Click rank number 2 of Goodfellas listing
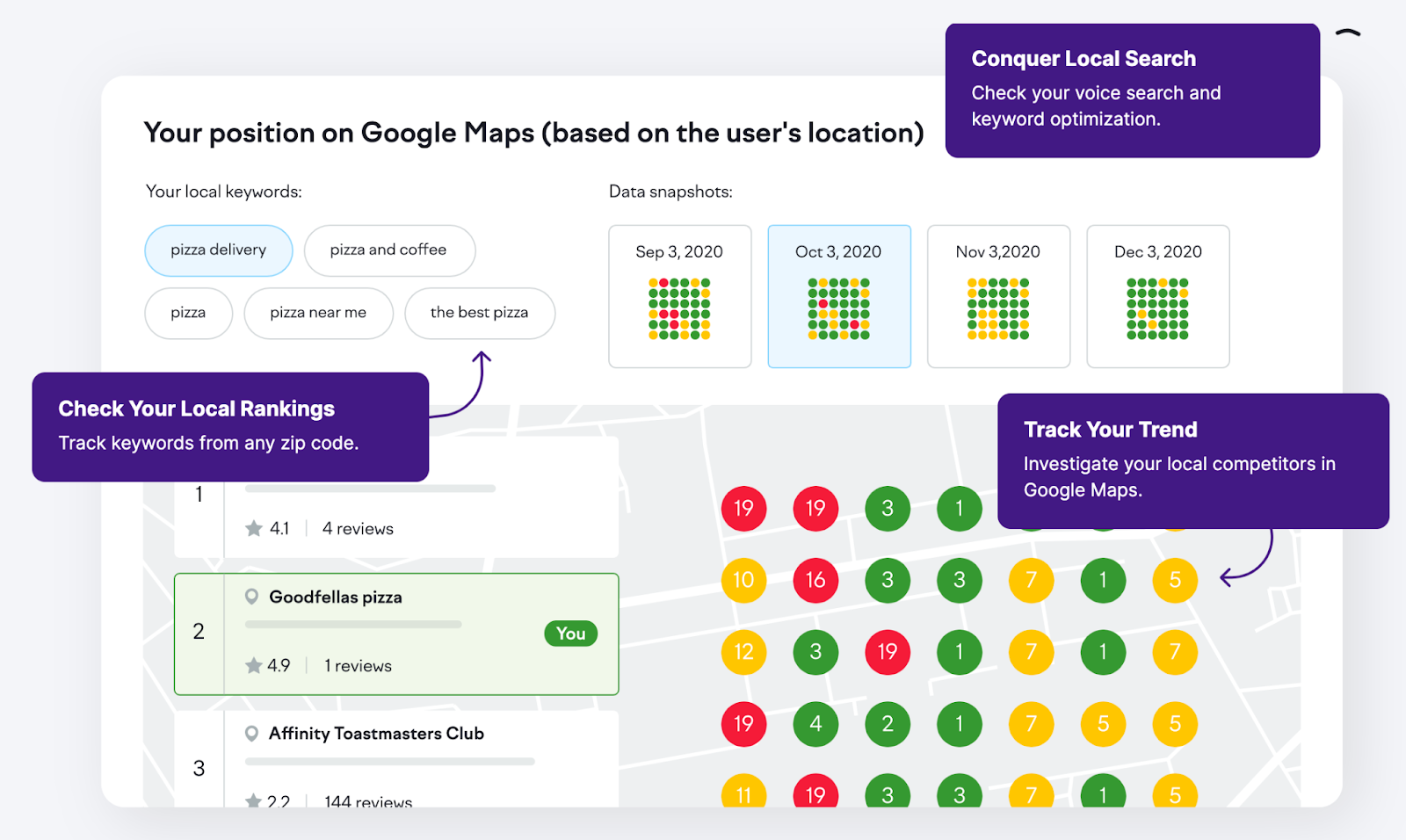This screenshot has height=840, width=1406. click(199, 632)
